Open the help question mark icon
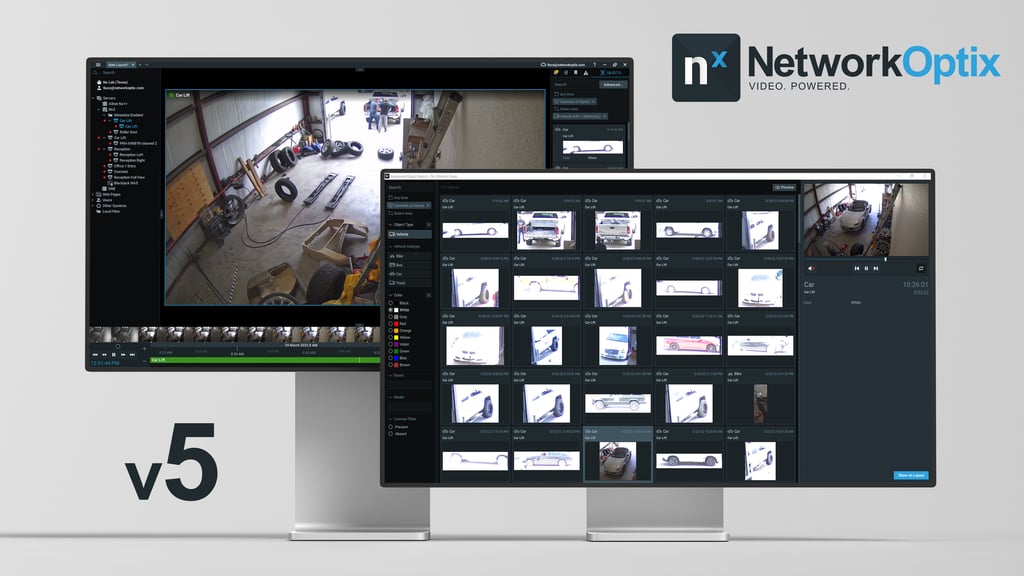The height and width of the screenshot is (576, 1024). [594, 65]
